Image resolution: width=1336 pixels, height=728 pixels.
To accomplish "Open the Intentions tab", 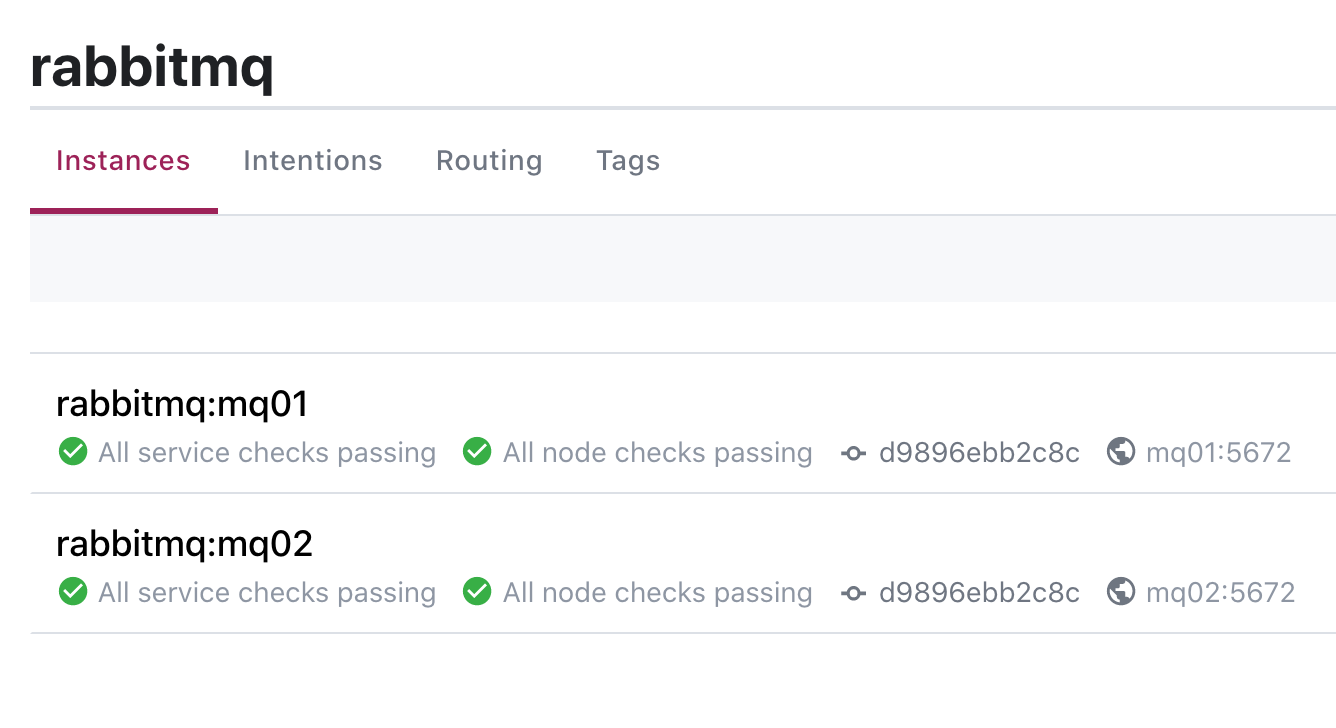I will click(x=313, y=161).
